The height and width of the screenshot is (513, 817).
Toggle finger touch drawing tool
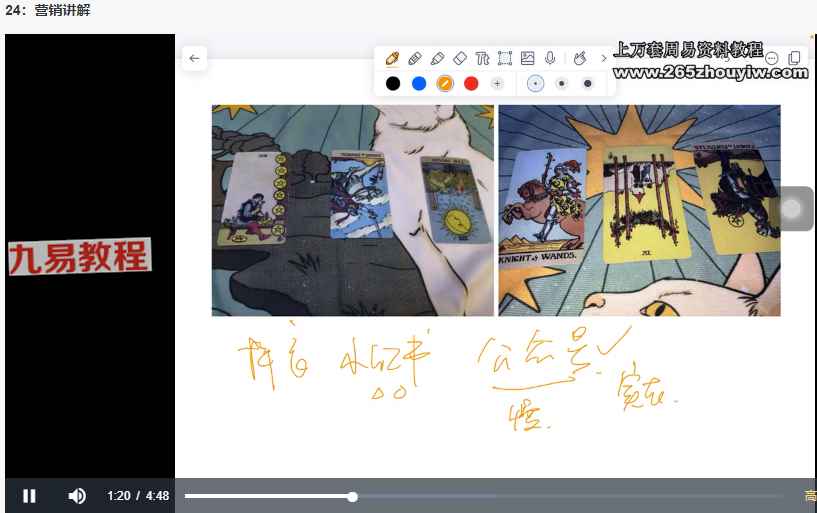click(x=579, y=58)
